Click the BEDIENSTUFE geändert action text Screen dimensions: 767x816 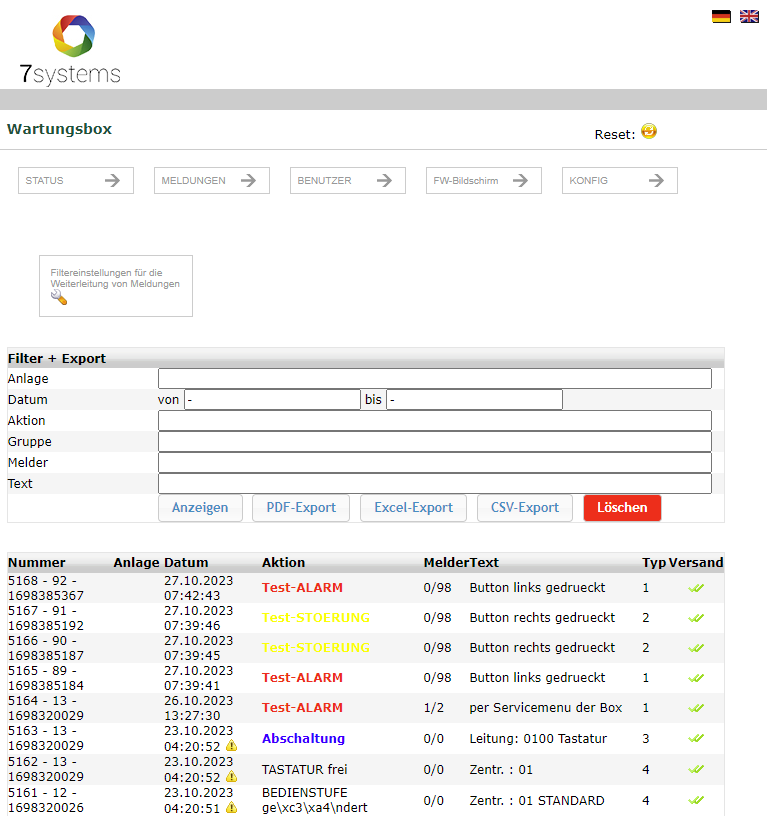coord(315,800)
